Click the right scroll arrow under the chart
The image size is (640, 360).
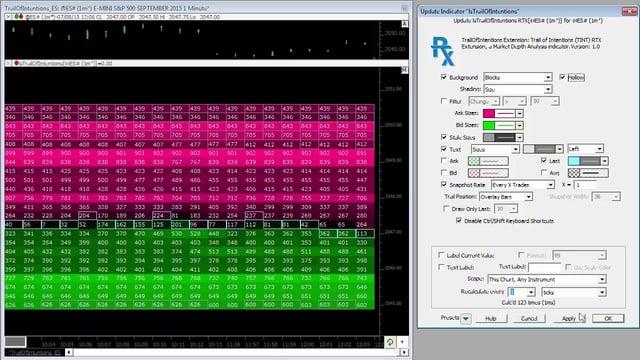click(x=404, y=352)
